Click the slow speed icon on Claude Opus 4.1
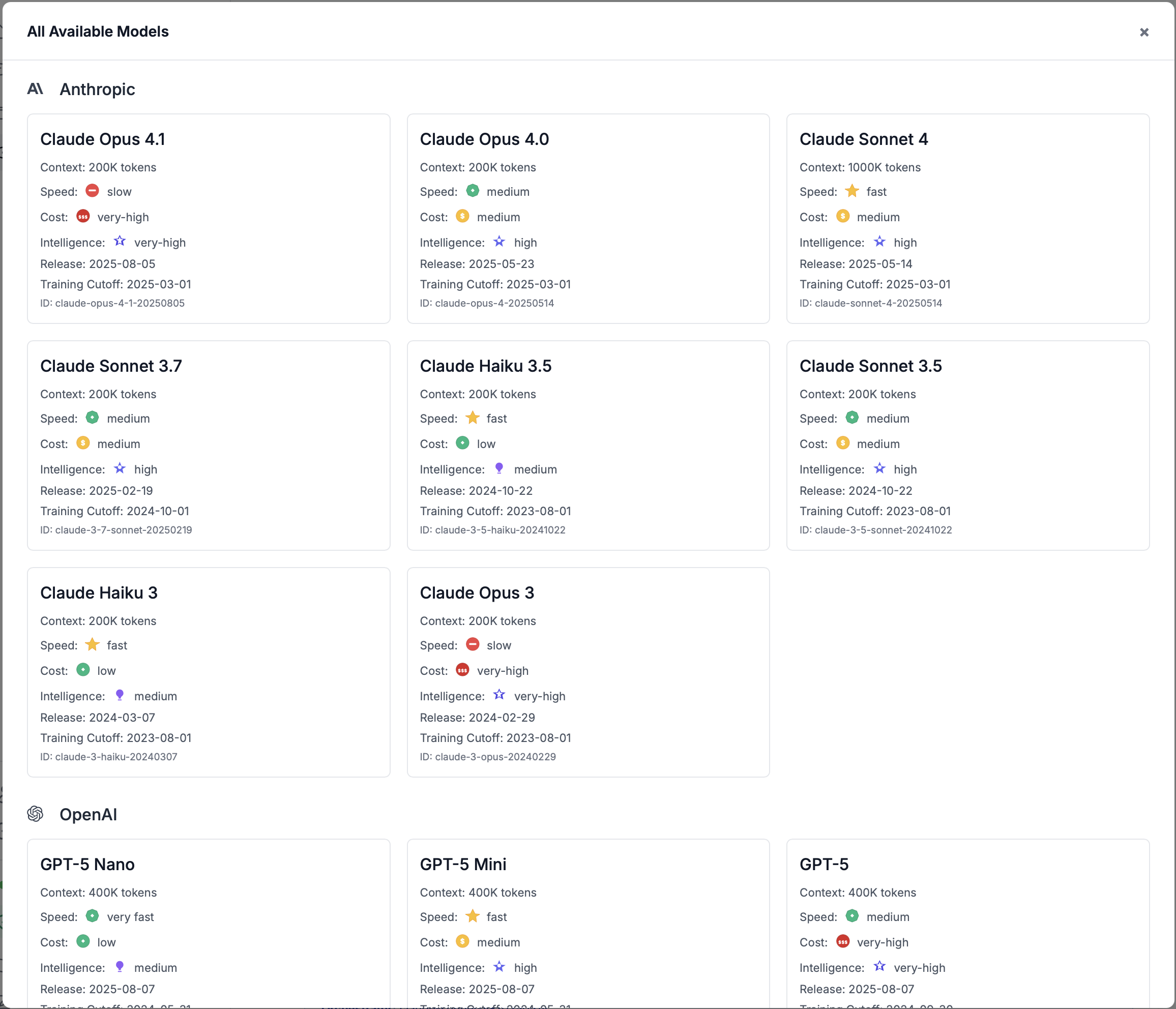 pos(93,191)
